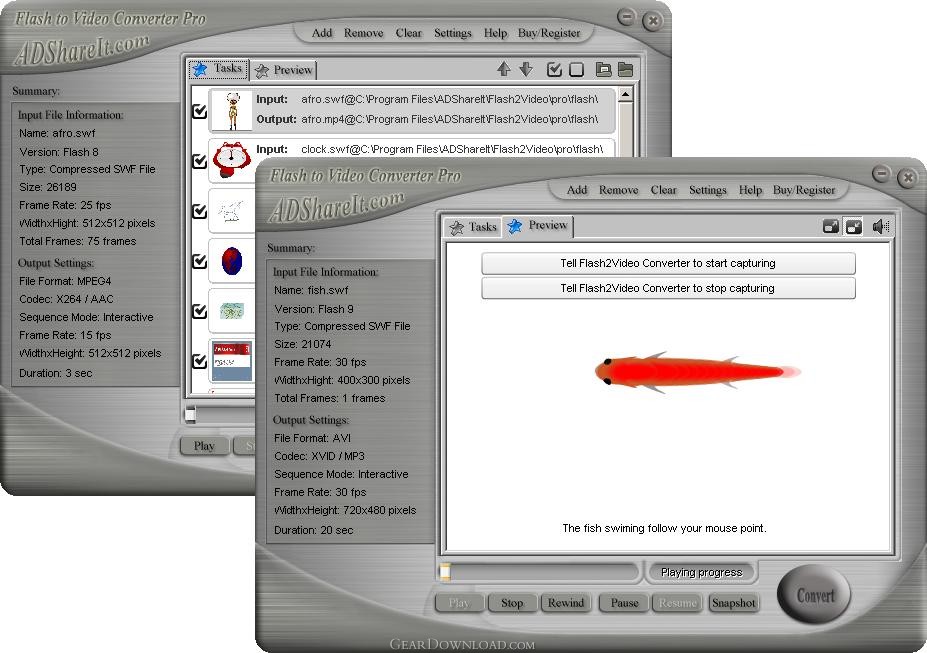Click 'File Format: AVI' in front summary
The height and width of the screenshot is (653, 927).
(x=312, y=438)
